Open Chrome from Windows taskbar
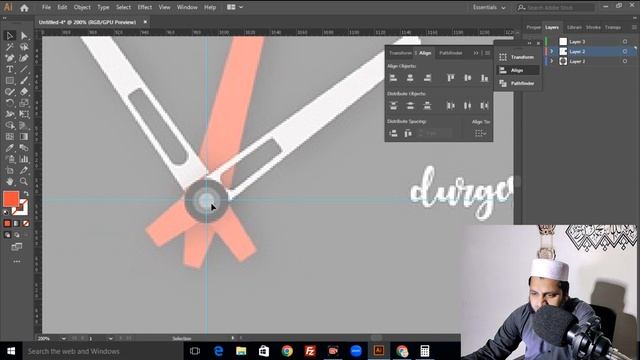 pyautogui.click(x=287, y=351)
